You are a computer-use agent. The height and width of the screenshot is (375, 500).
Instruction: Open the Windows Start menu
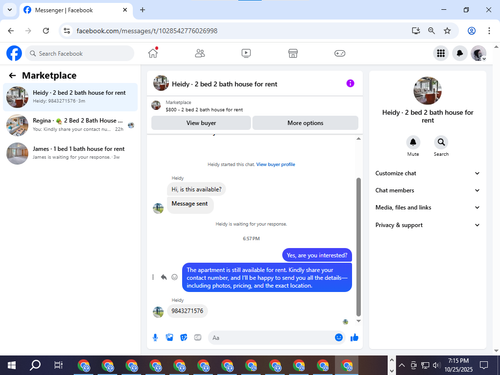coord(11,365)
